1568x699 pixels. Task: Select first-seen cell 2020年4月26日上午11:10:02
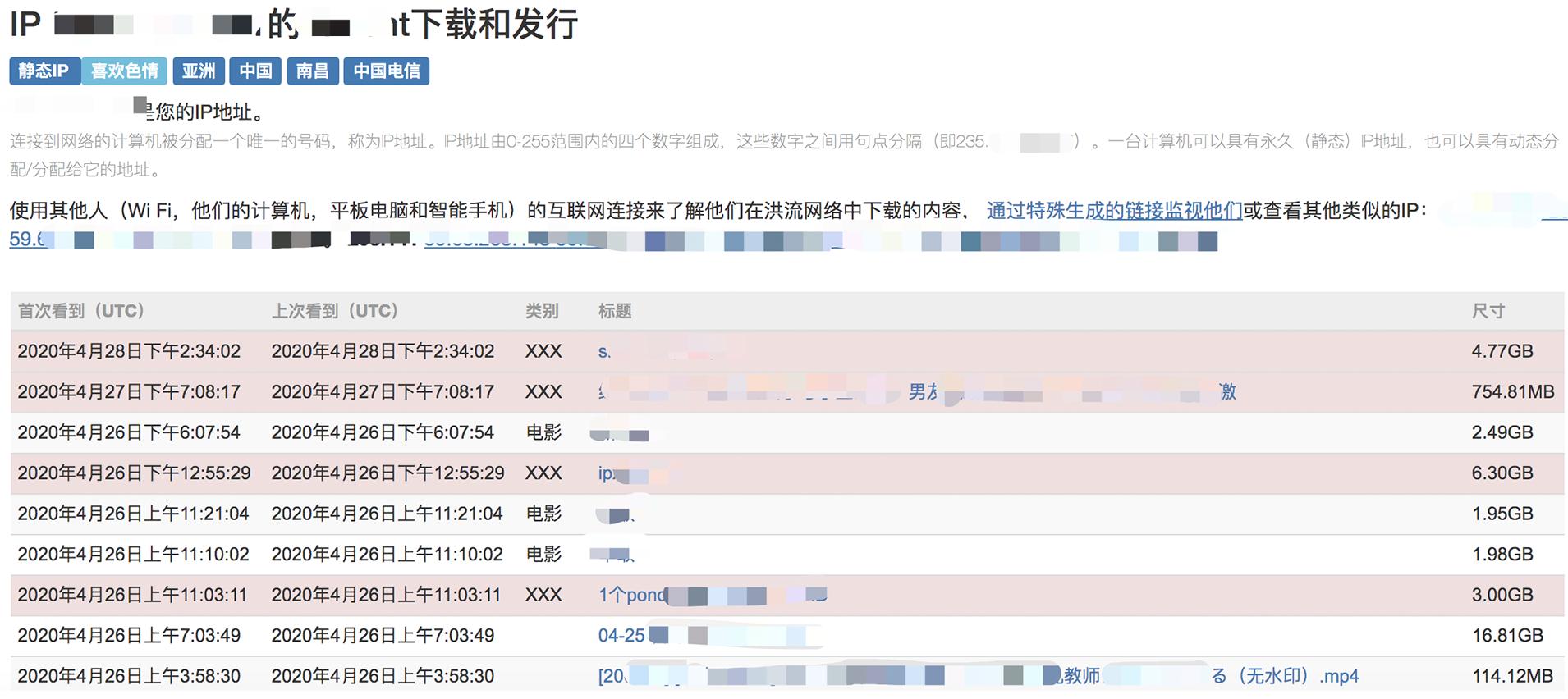coord(133,555)
